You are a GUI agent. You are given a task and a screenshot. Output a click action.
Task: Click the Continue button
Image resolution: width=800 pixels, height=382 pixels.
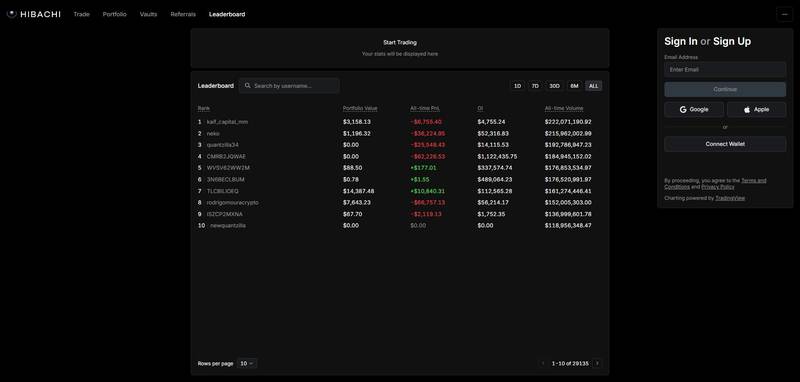(725, 89)
